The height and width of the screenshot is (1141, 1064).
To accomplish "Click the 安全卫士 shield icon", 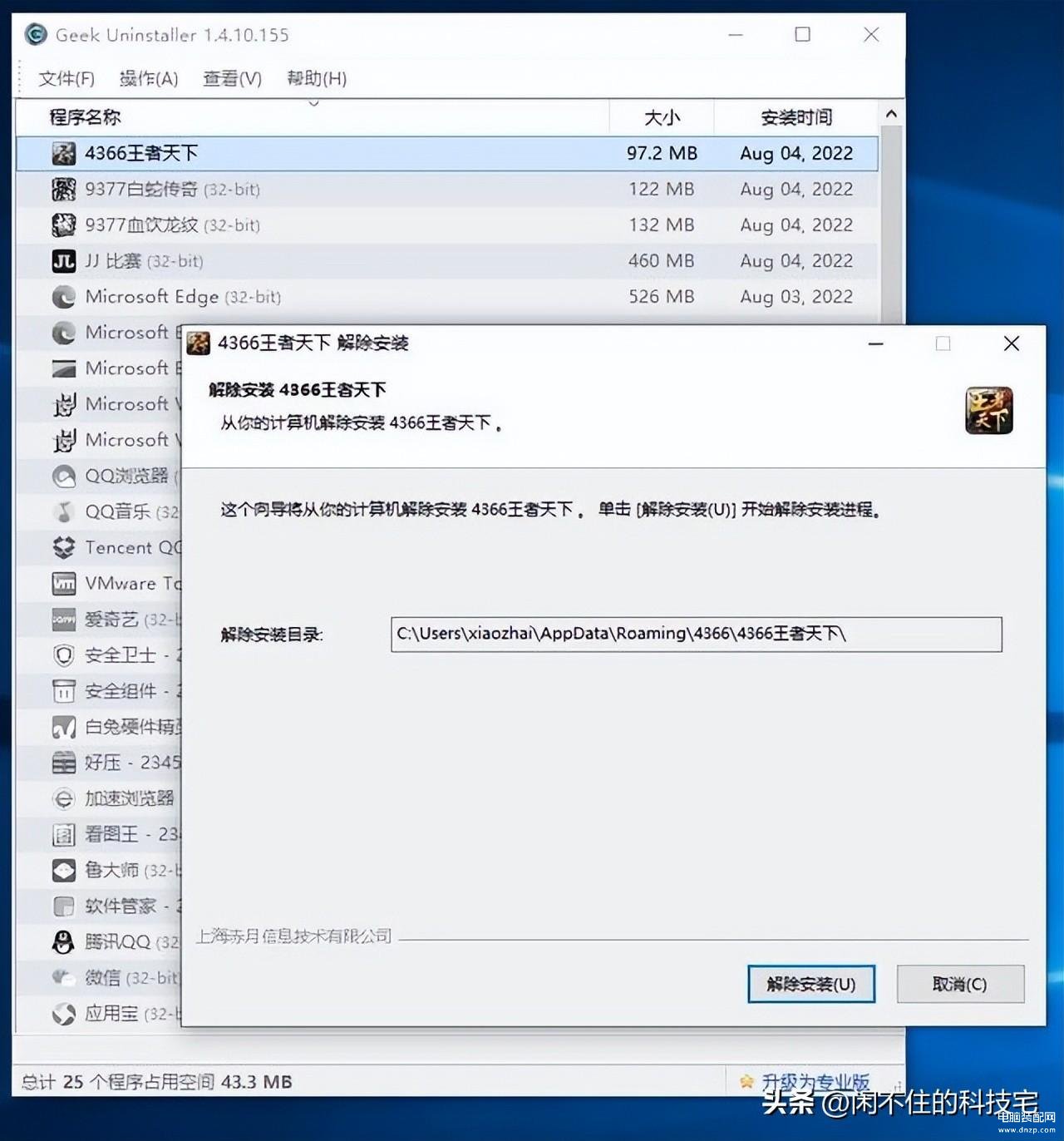I will coord(64,655).
